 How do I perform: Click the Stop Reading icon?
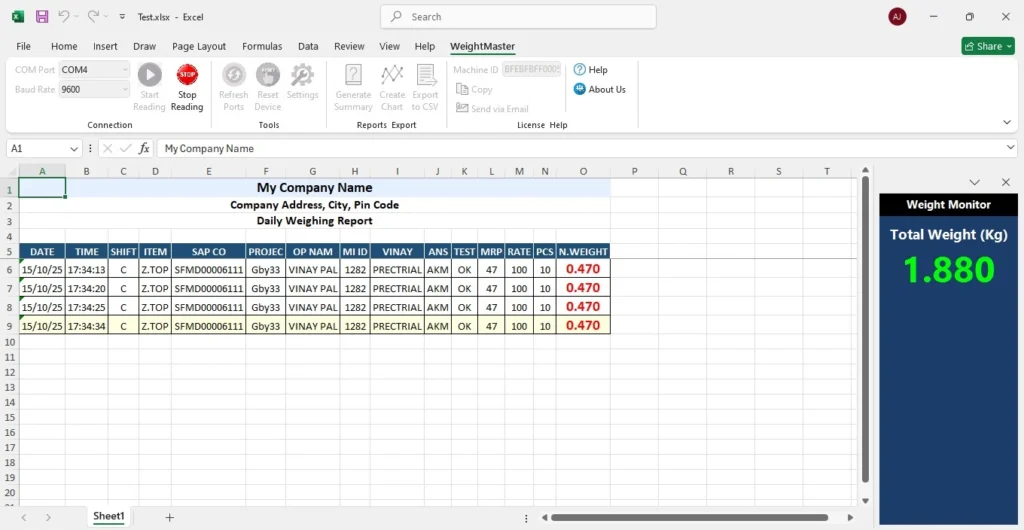coord(187,75)
